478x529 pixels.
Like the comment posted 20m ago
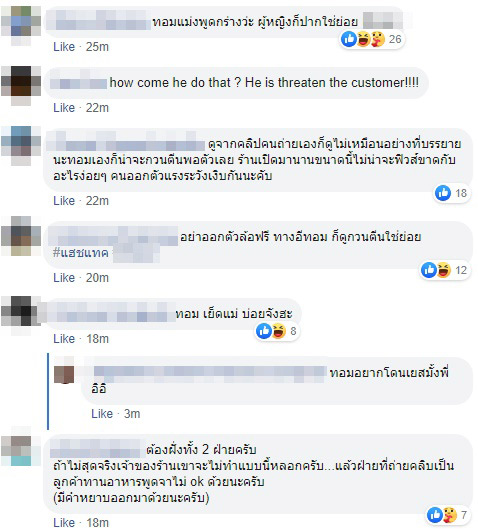tap(64, 278)
